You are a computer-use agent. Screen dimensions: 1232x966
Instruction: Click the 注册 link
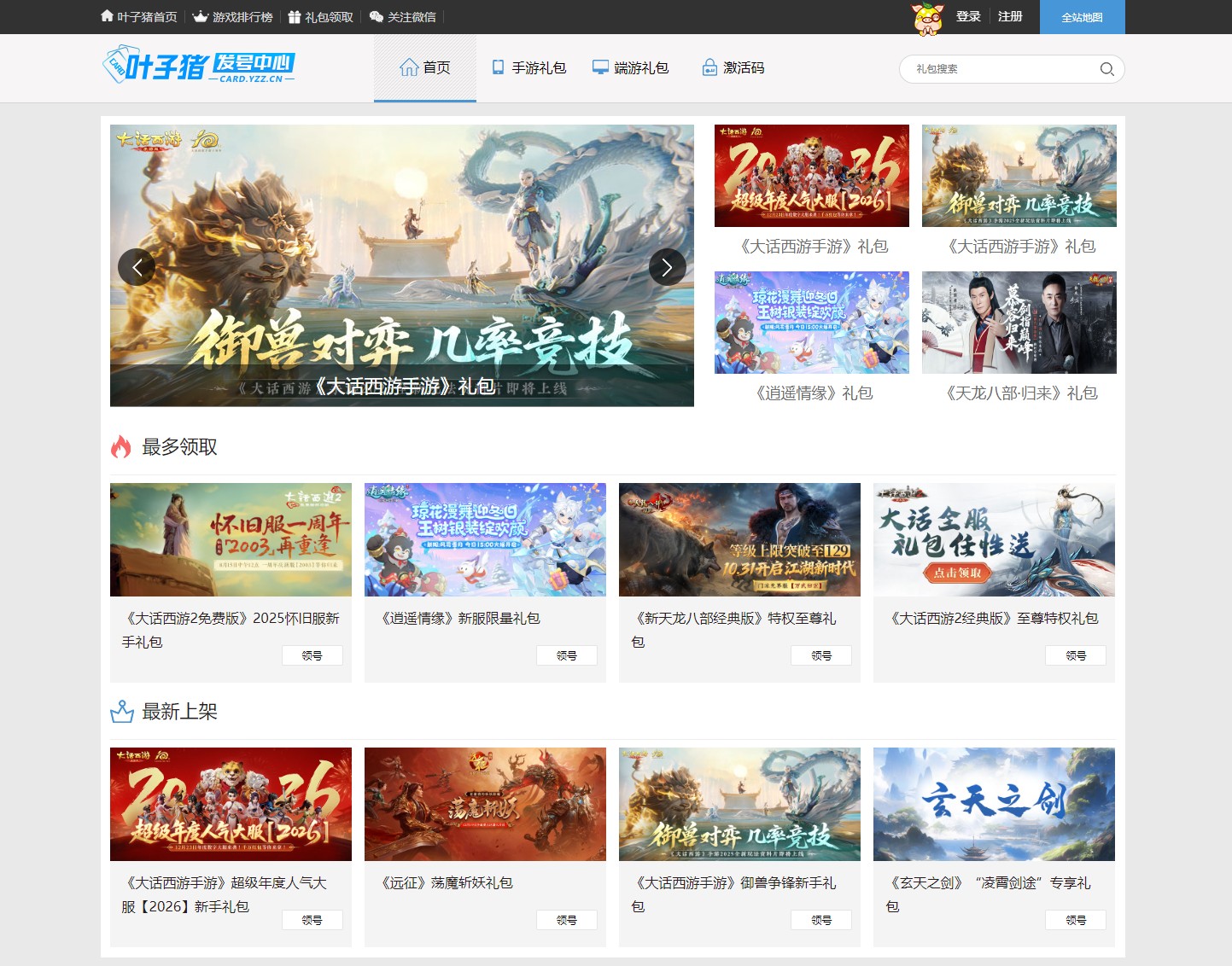[x=1010, y=16]
